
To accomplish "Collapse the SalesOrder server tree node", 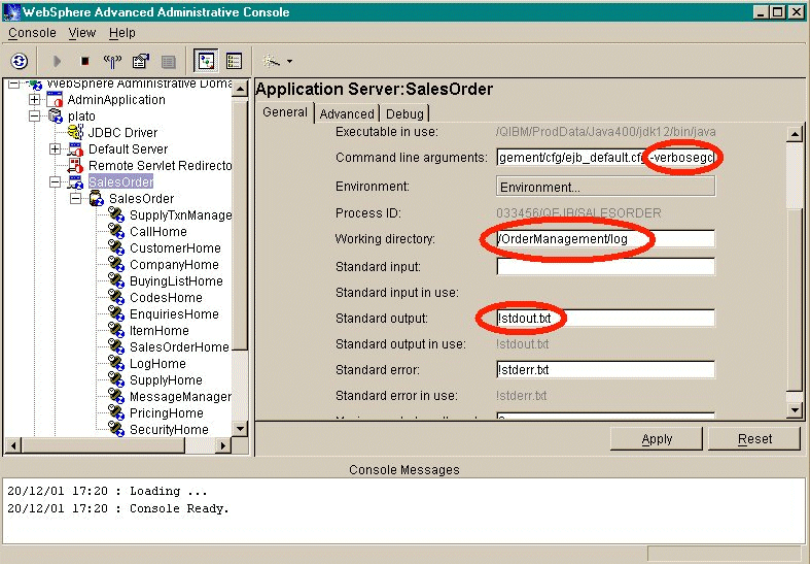I will point(55,182).
